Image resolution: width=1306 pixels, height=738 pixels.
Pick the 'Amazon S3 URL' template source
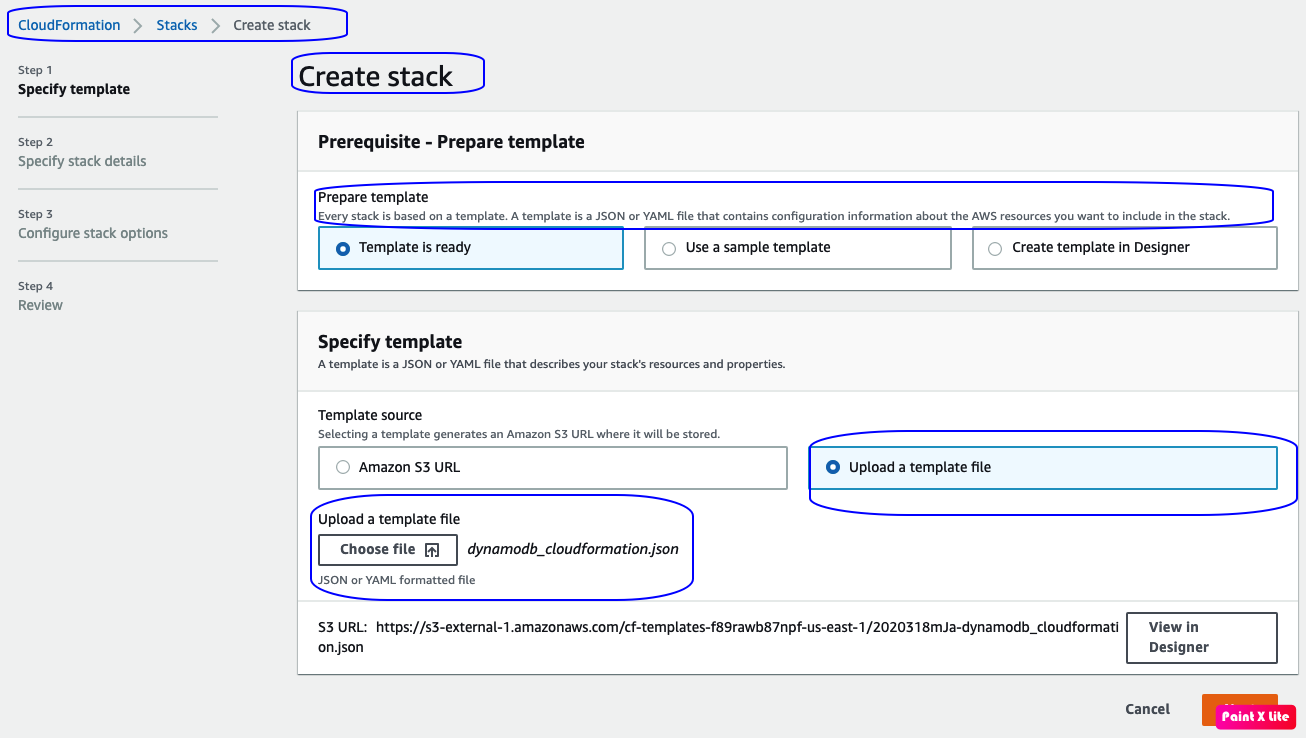(343, 467)
